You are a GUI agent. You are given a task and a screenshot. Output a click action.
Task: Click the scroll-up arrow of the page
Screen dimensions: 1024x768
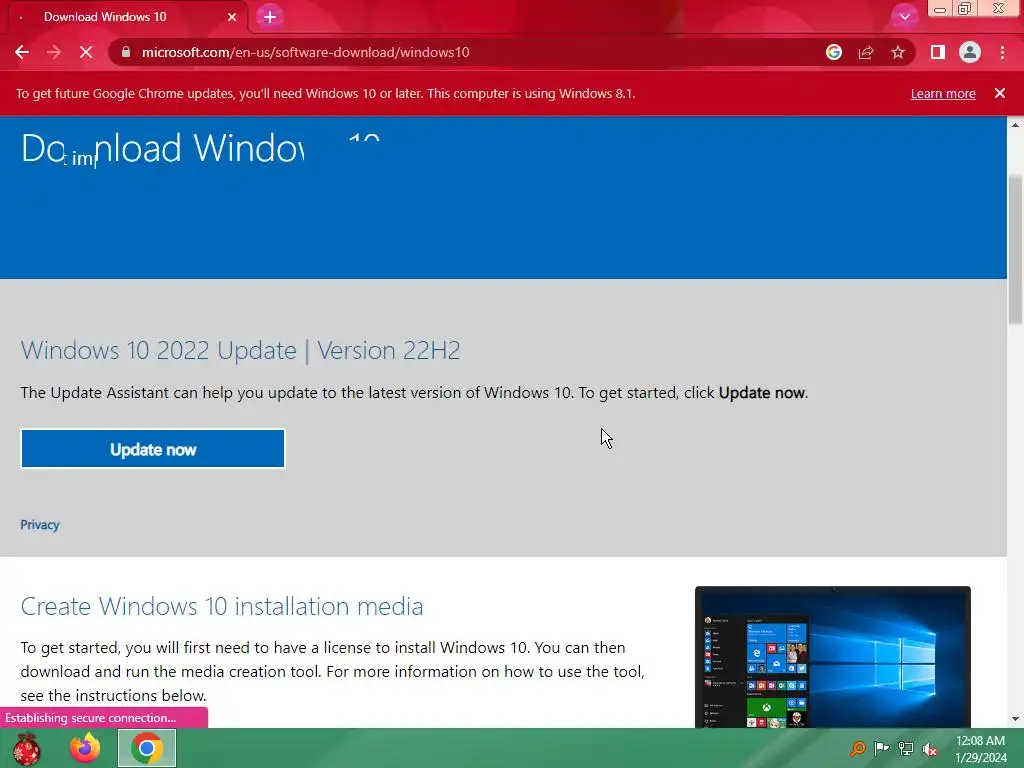point(1016,124)
